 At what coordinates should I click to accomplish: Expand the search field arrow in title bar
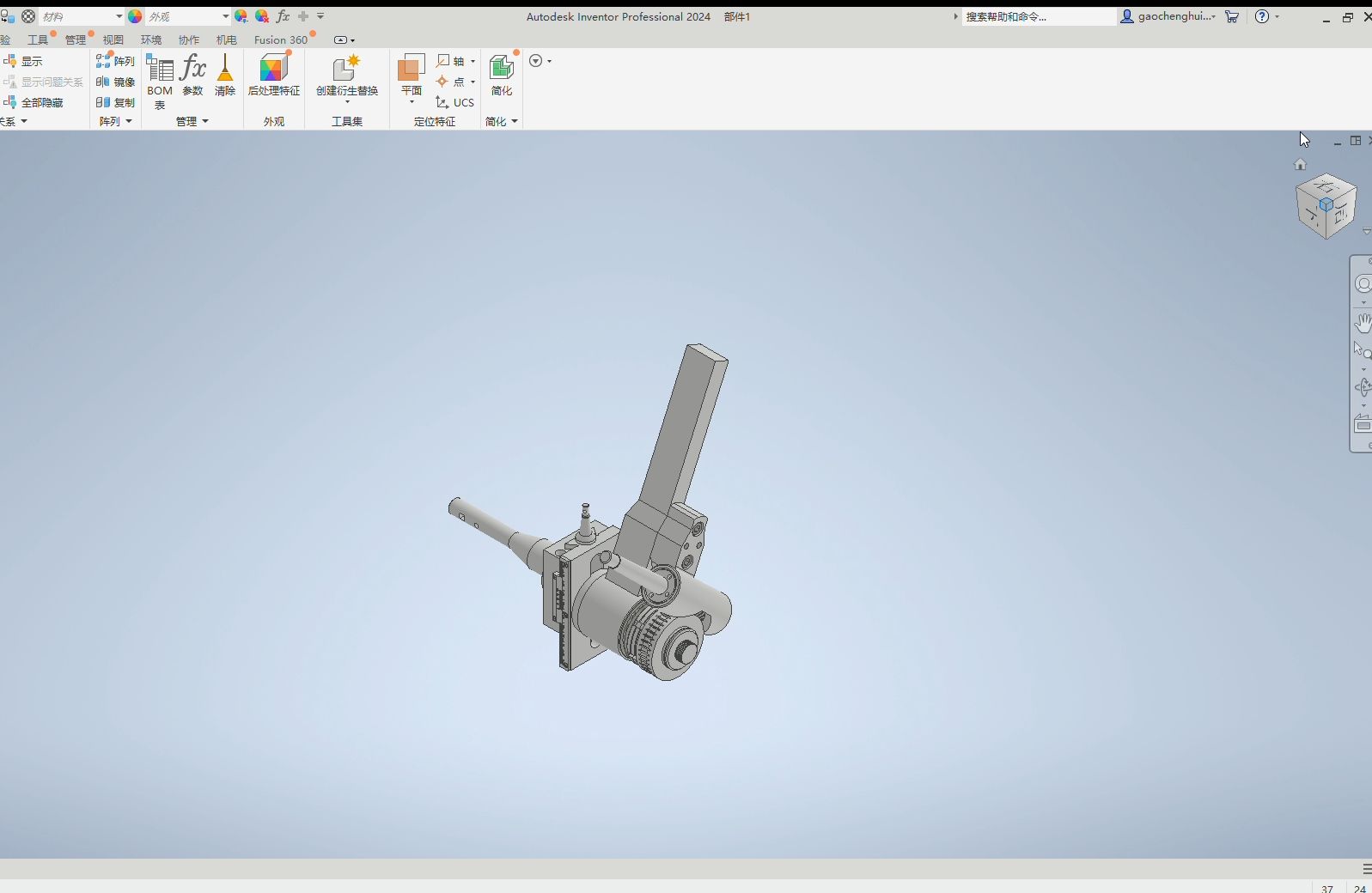pyautogui.click(x=955, y=16)
